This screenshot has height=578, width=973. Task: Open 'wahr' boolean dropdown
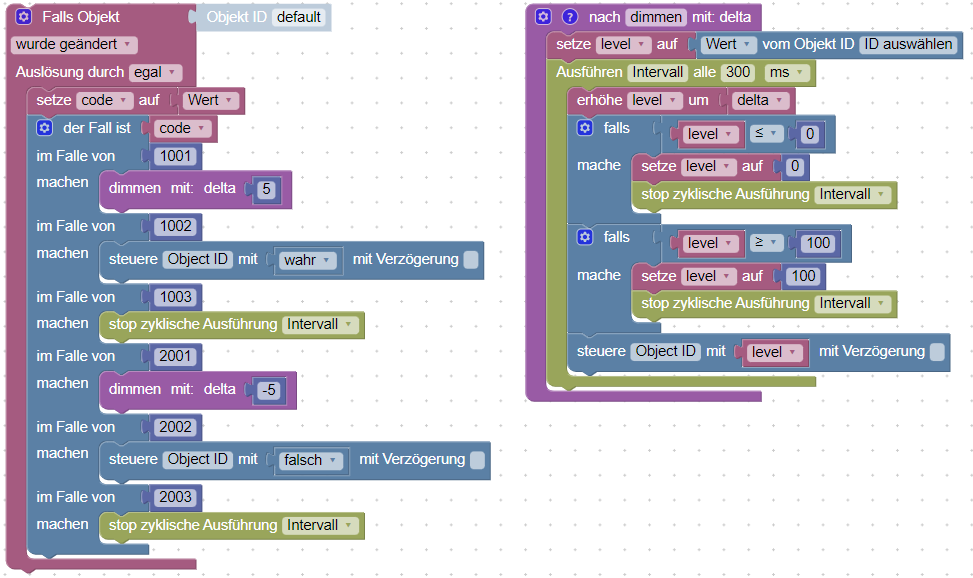pos(308,260)
